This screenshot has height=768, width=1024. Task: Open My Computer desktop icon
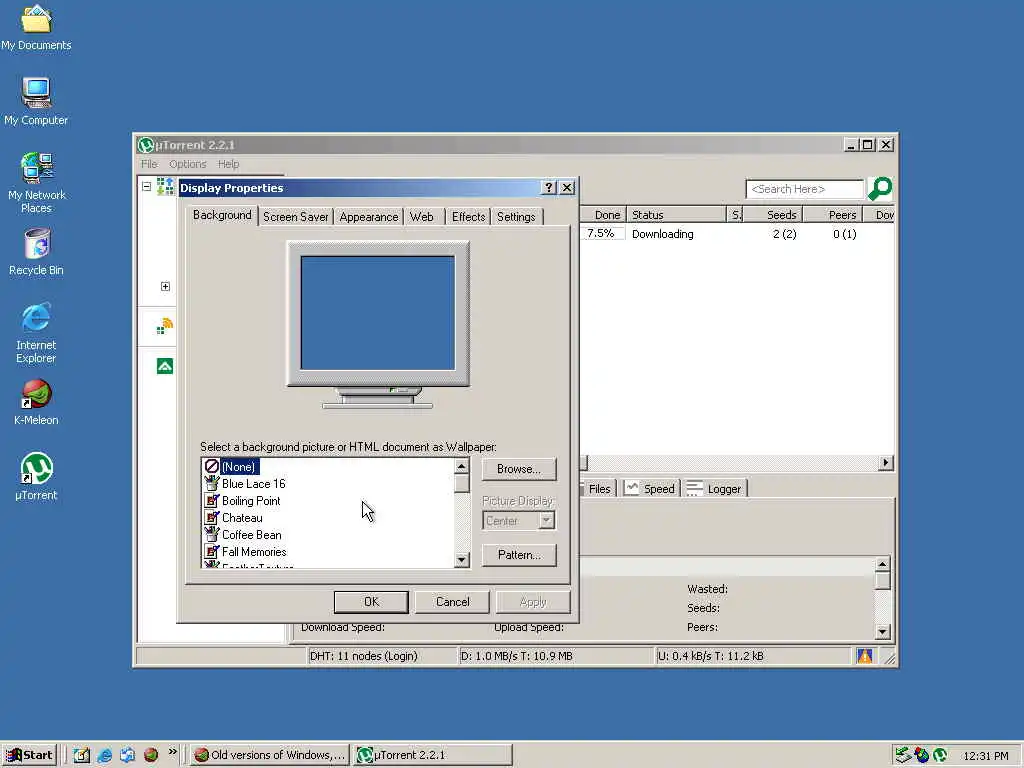[x=36, y=101]
